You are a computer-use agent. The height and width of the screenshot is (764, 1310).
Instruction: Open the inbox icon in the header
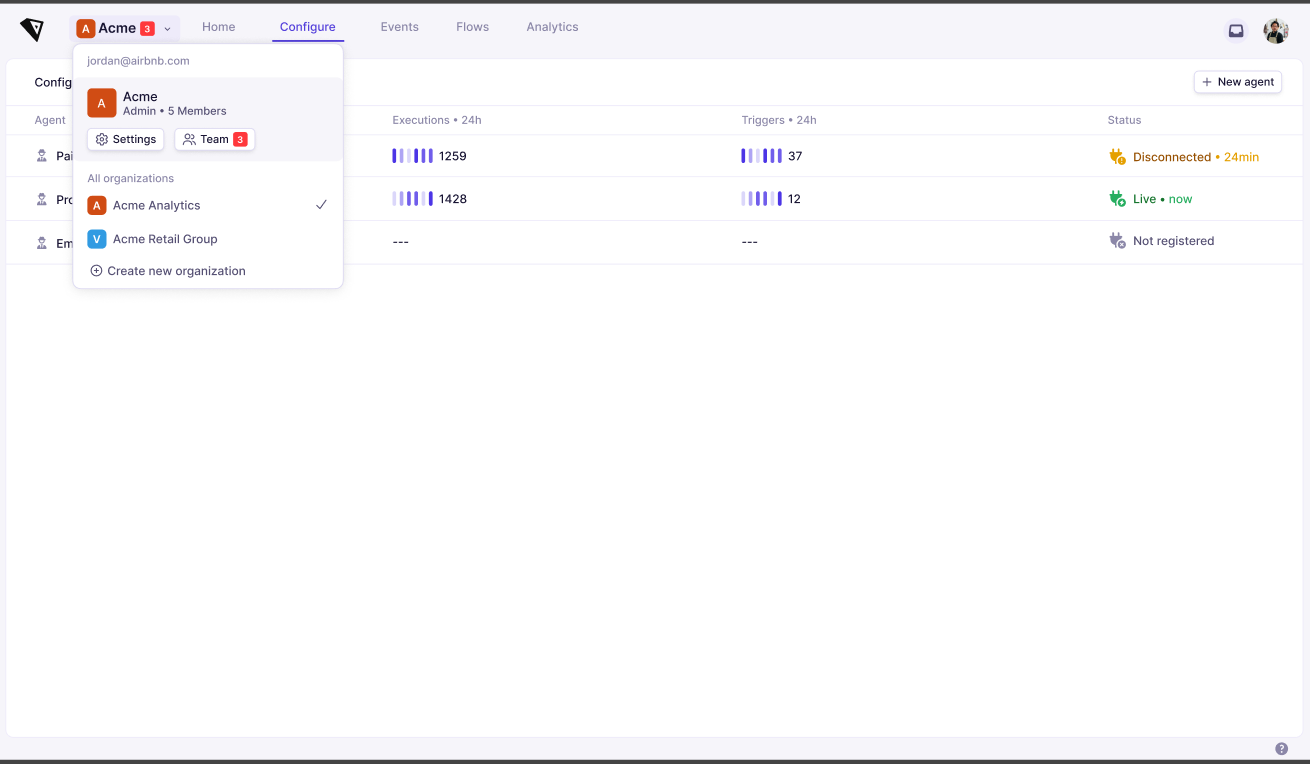[1236, 31]
